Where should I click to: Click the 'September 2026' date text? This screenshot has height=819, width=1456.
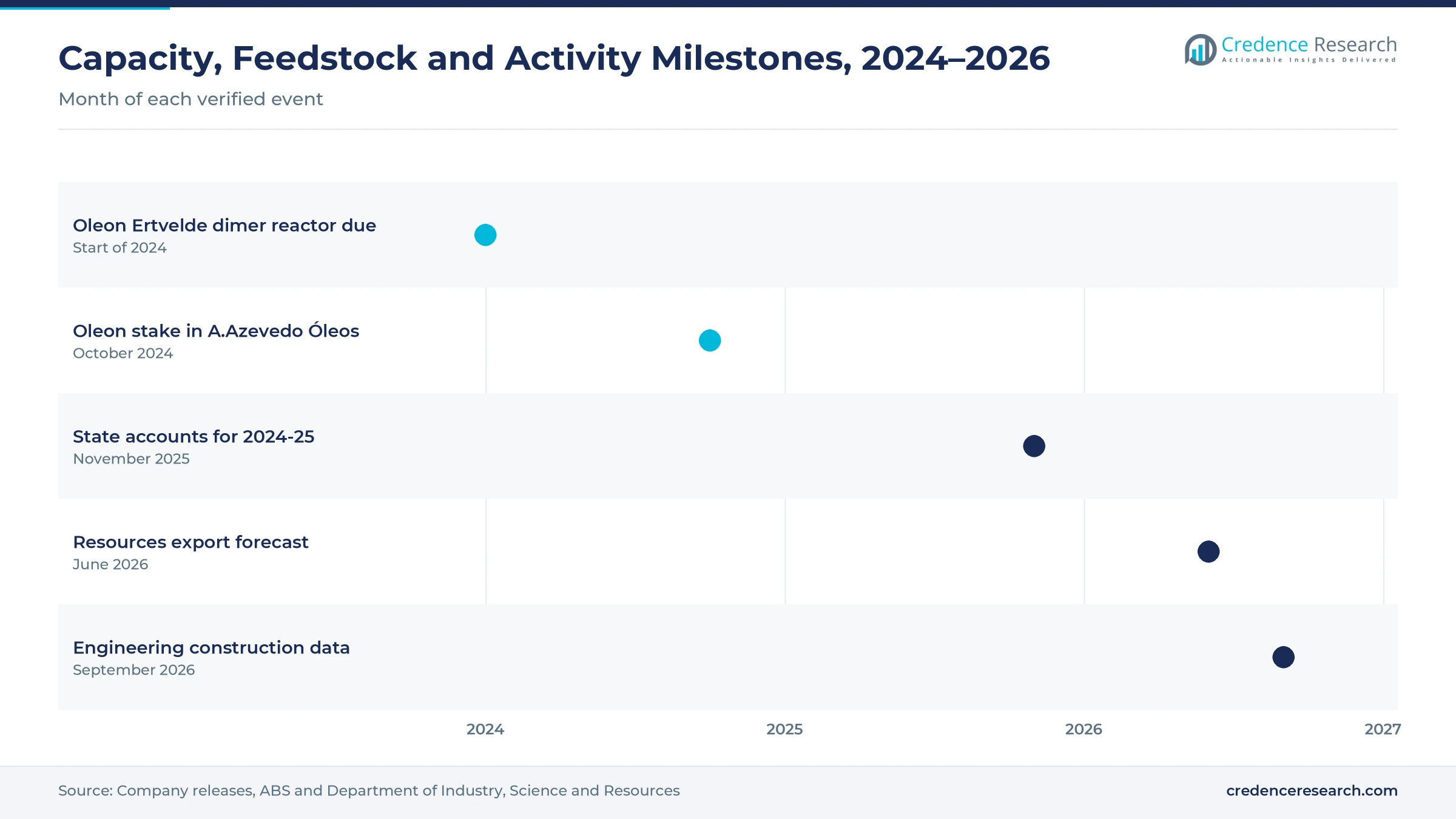[x=133, y=670]
